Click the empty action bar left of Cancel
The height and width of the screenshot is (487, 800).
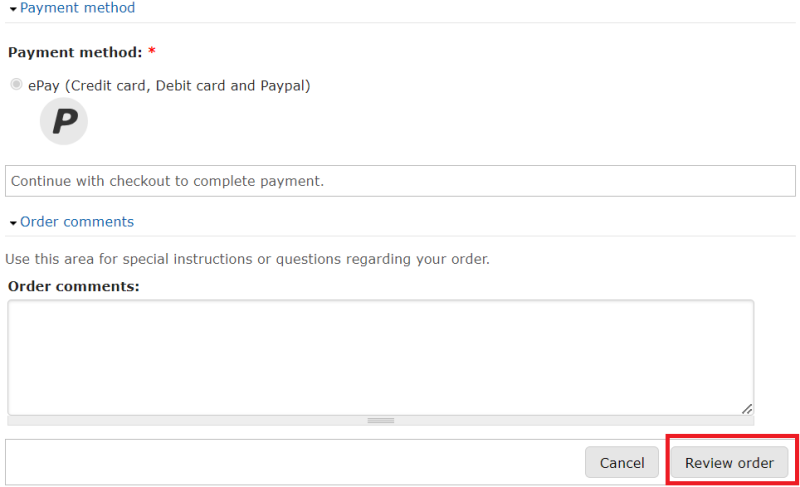pos(295,463)
